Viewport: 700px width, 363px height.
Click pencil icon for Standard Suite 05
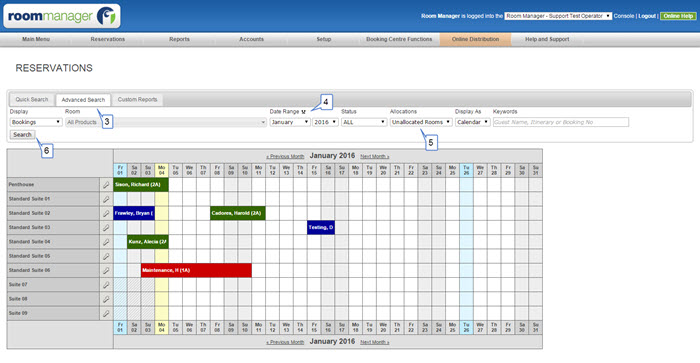pos(106,256)
